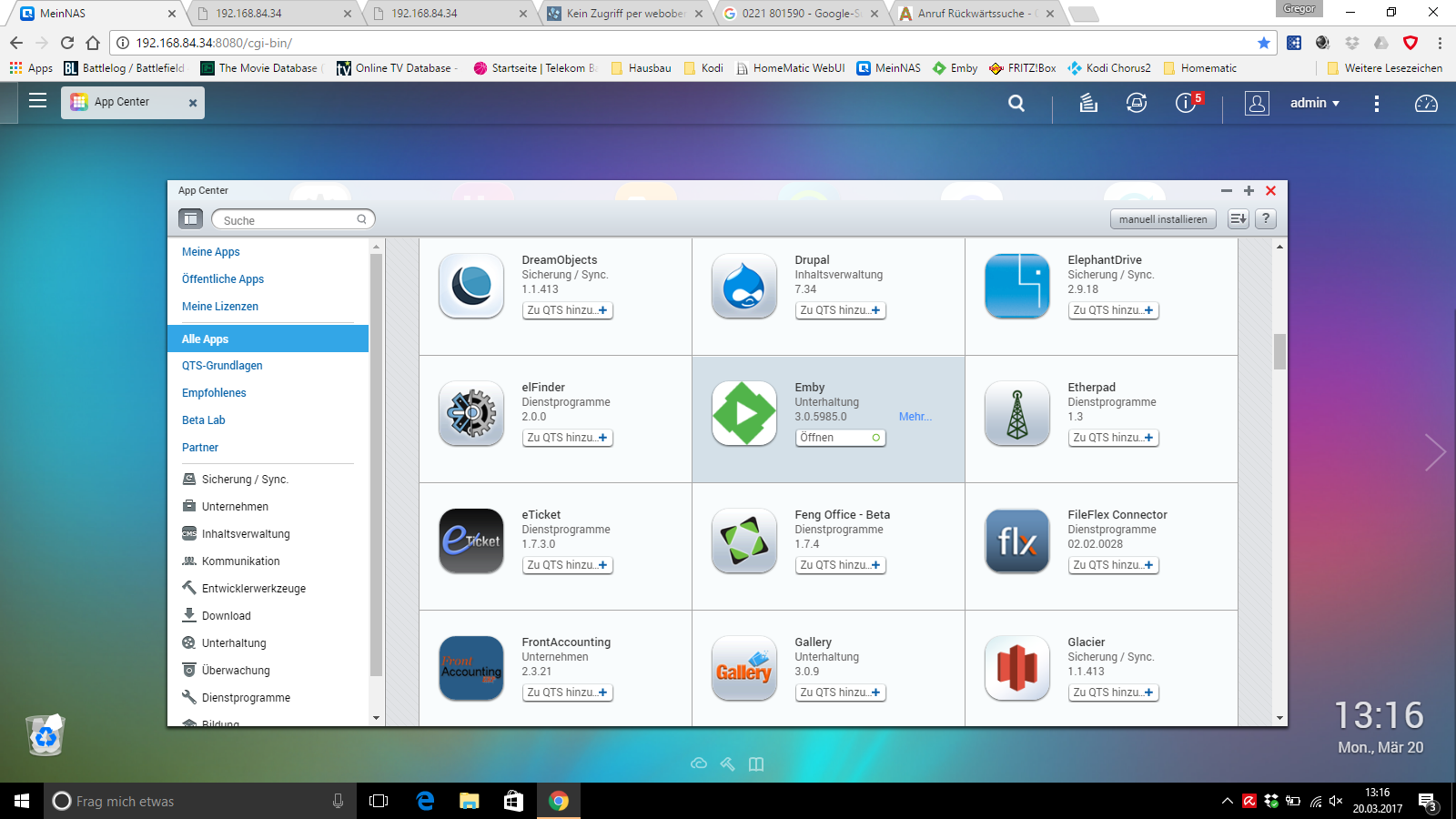Select Unterhaltung category
This screenshot has height=819, width=1456.
(x=224, y=643)
